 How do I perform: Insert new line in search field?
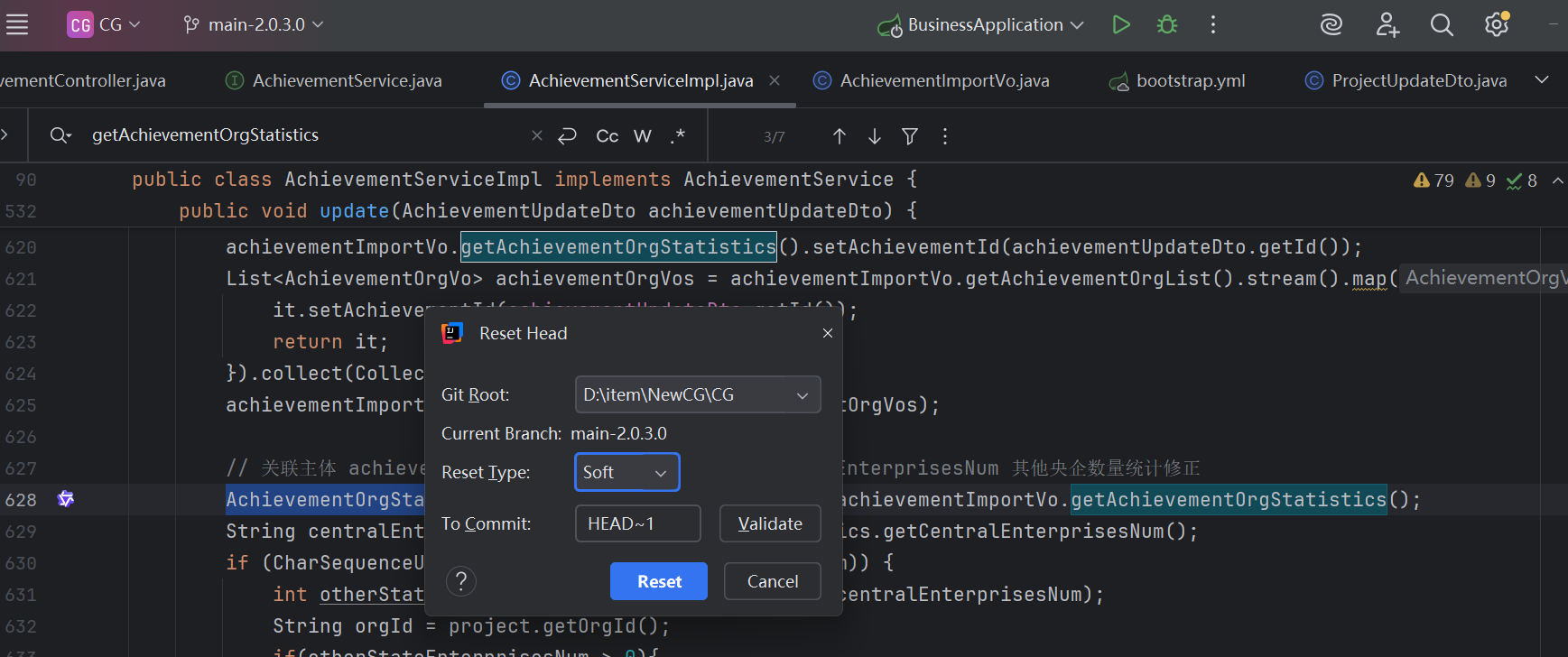(x=567, y=135)
